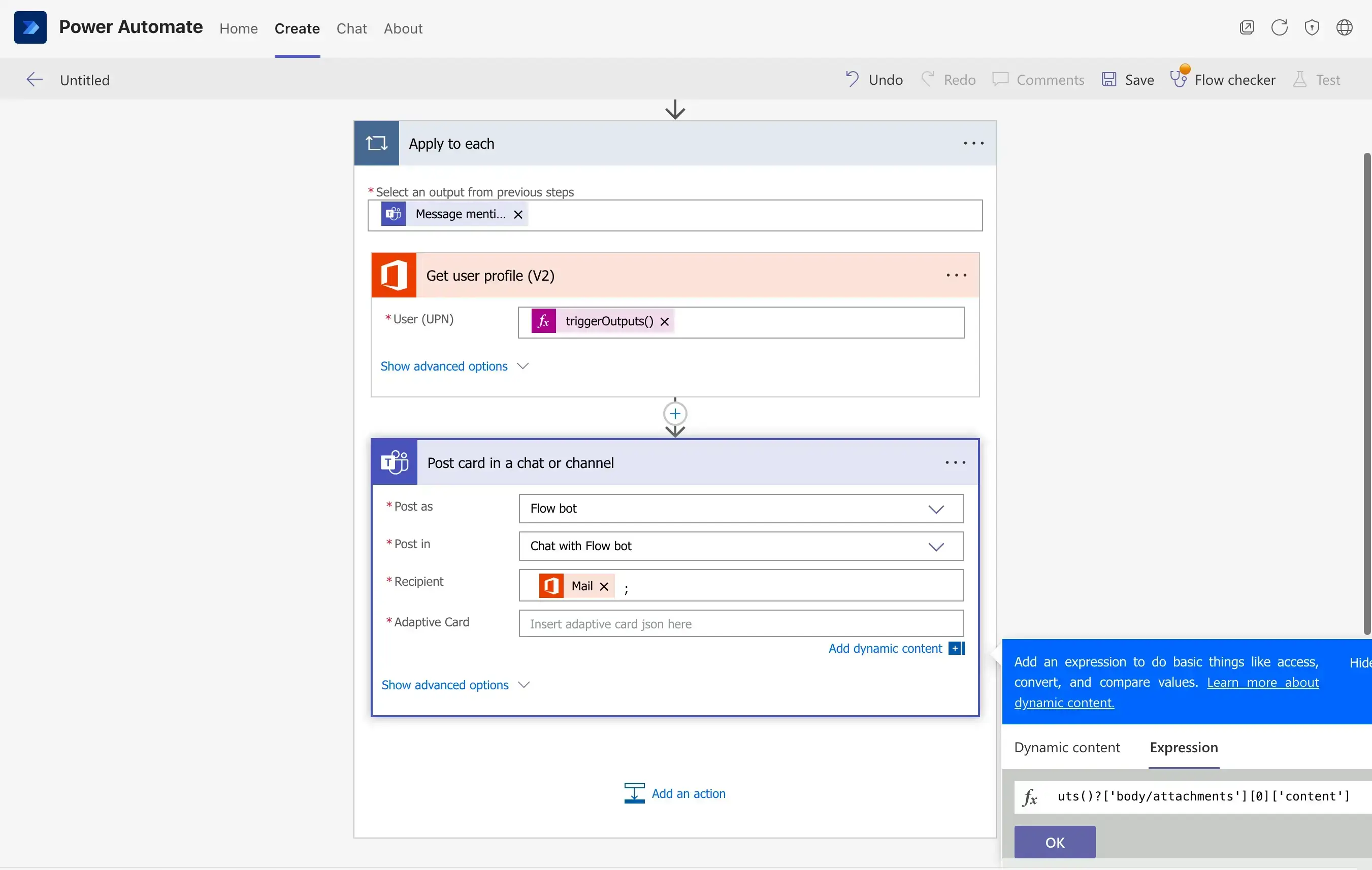Switch to the Expression tab
The height and width of the screenshot is (870, 1372).
pos(1184,747)
